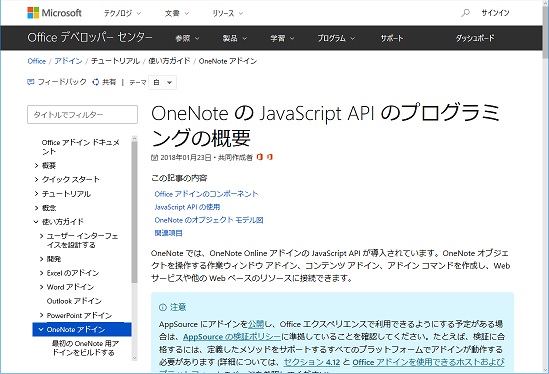Viewport: 549px width, 374px height.
Task: Click Office デベロッパー センター title
Action: point(90,37)
